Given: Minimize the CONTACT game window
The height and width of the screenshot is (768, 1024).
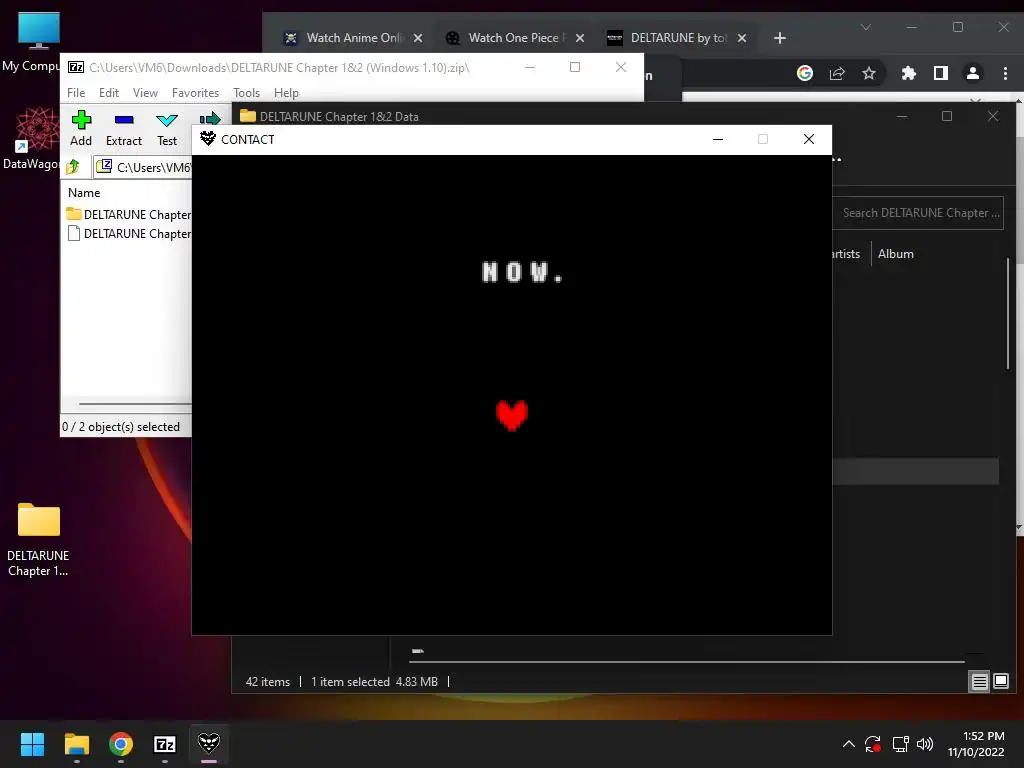Looking at the screenshot, I should pyautogui.click(x=718, y=139).
